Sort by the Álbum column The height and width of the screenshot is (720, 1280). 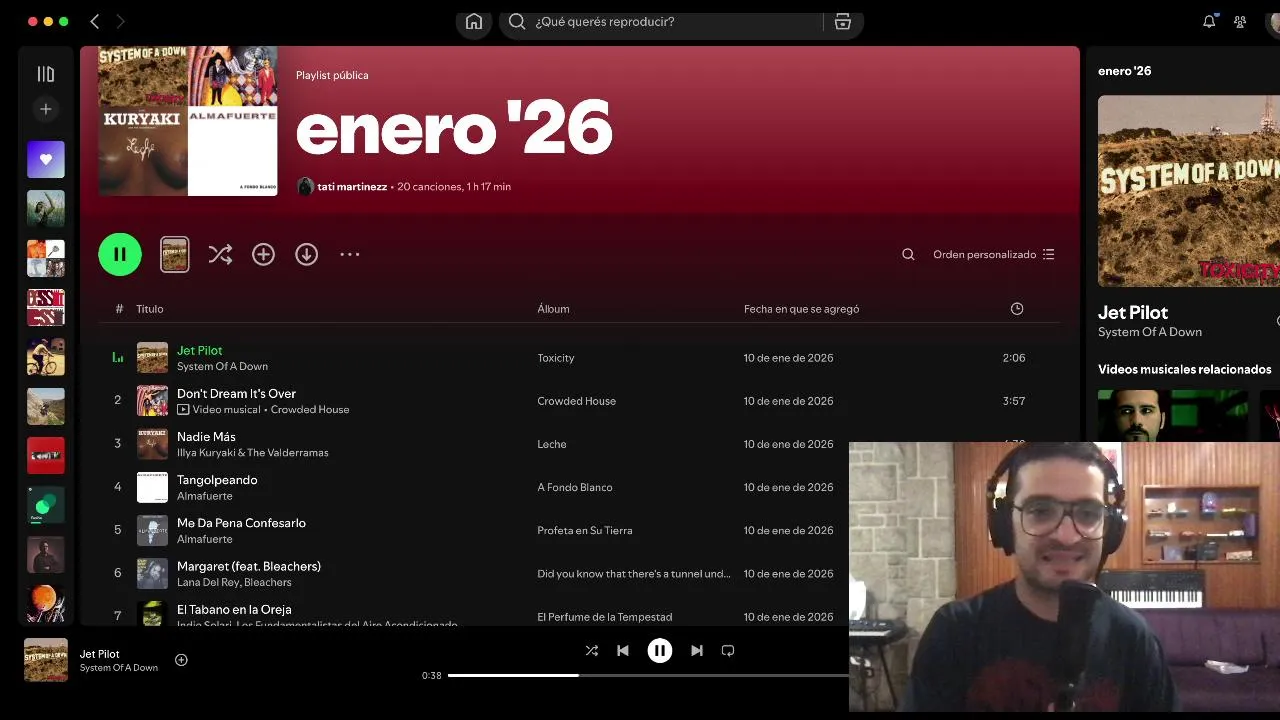[553, 309]
